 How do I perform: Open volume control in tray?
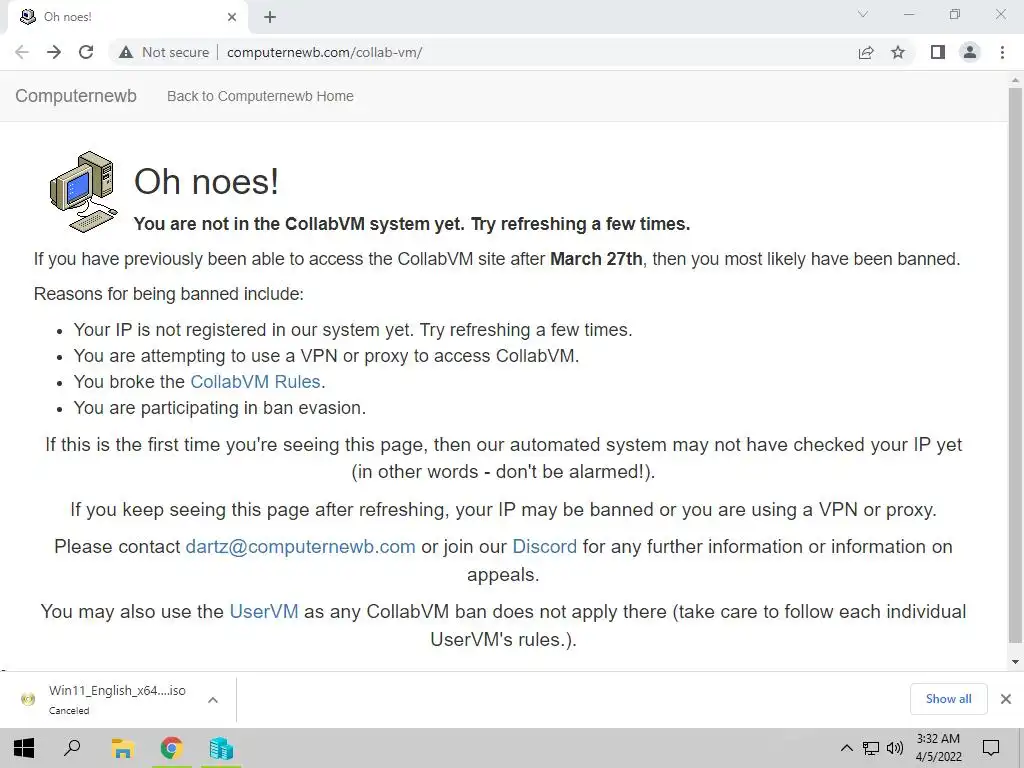pyautogui.click(x=895, y=748)
